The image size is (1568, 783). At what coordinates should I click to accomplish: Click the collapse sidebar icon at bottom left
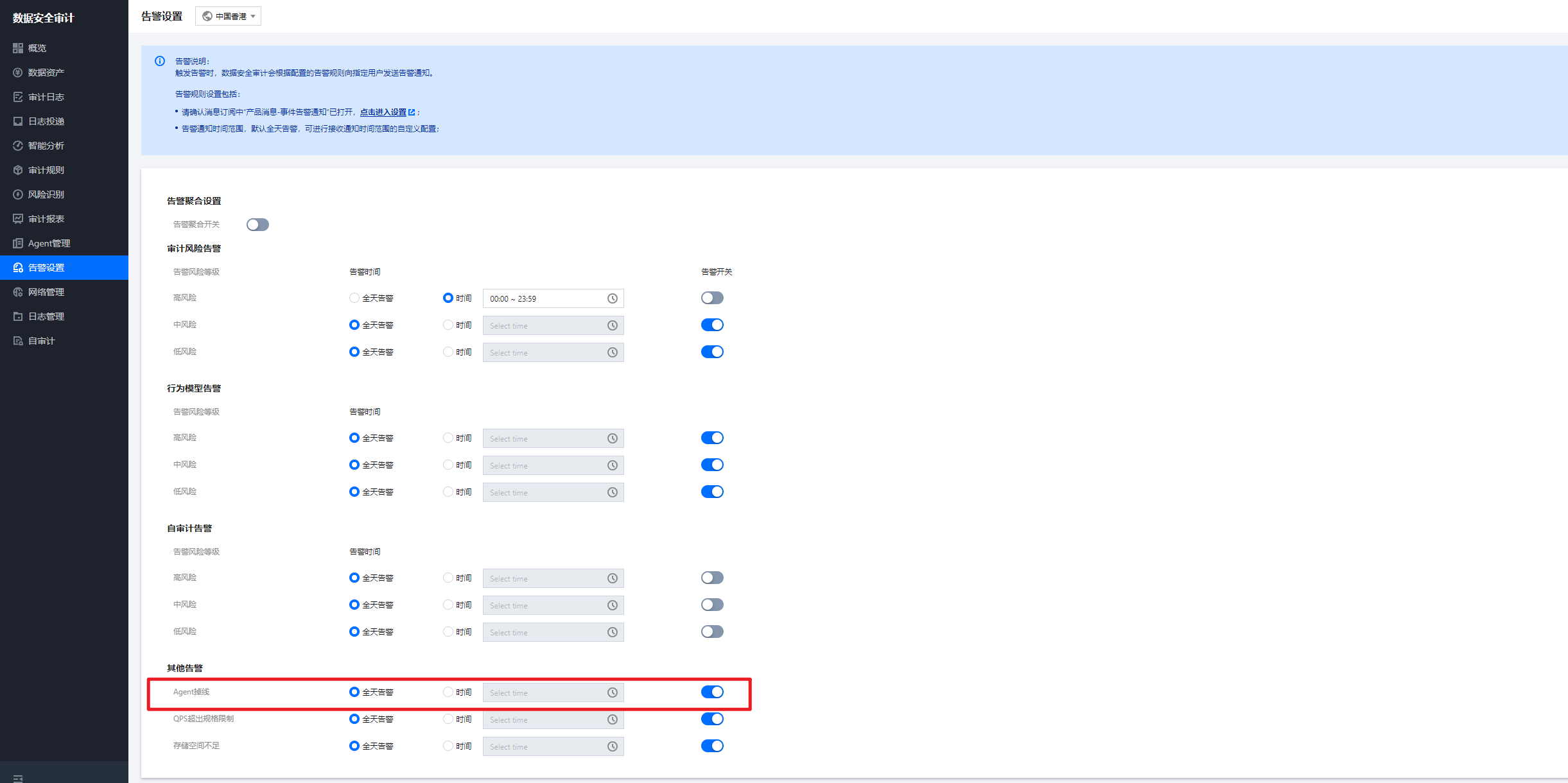coord(18,778)
